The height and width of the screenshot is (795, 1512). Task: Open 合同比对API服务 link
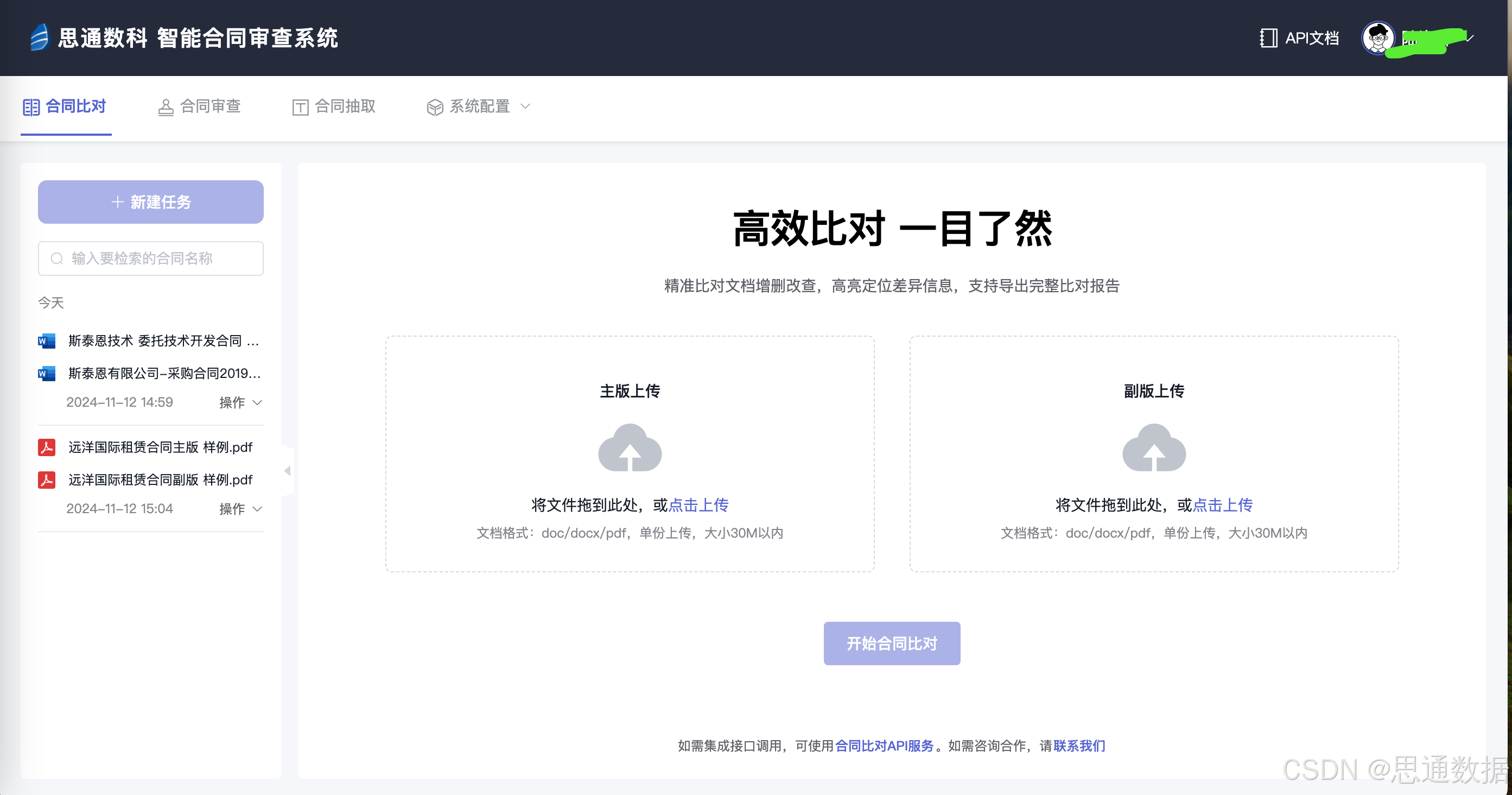click(884, 746)
